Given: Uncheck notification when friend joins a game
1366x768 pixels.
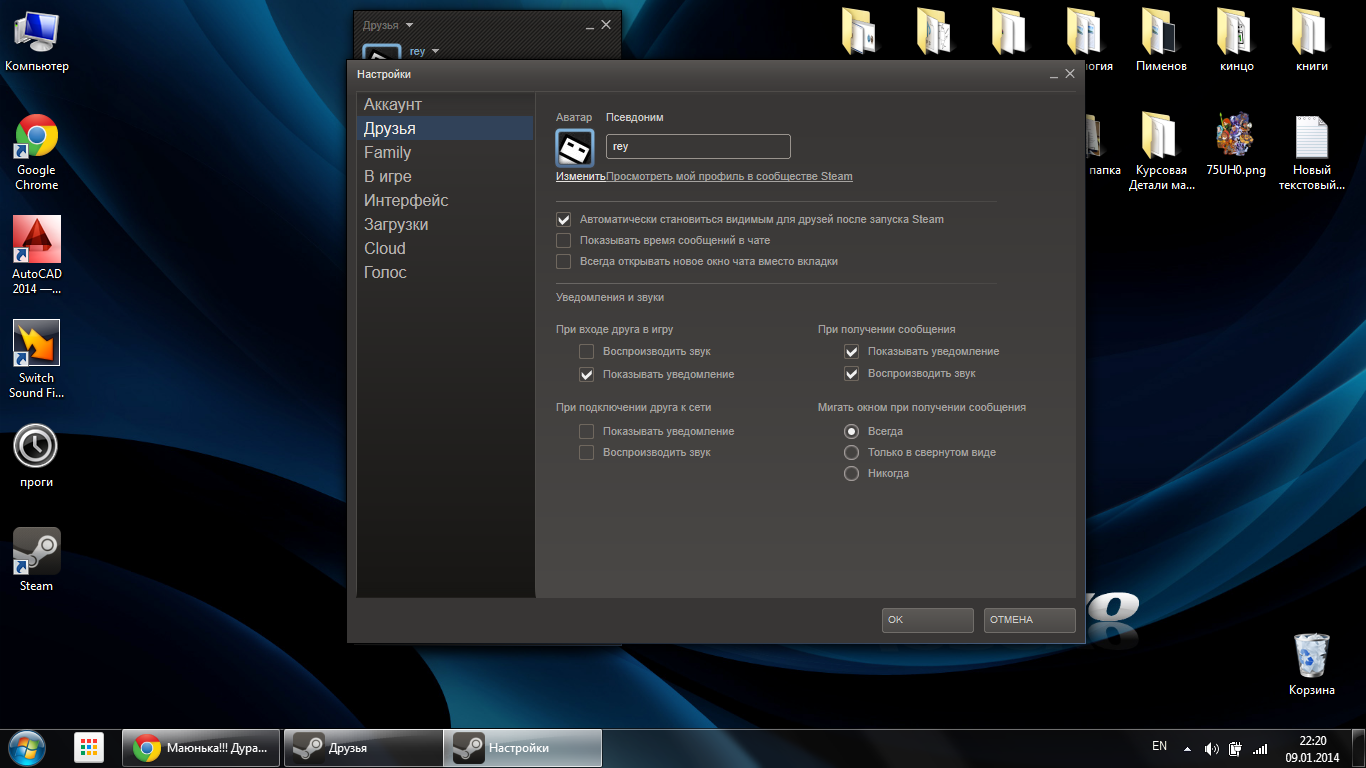Looking at the screenshot, I should [x=586, y=374].
